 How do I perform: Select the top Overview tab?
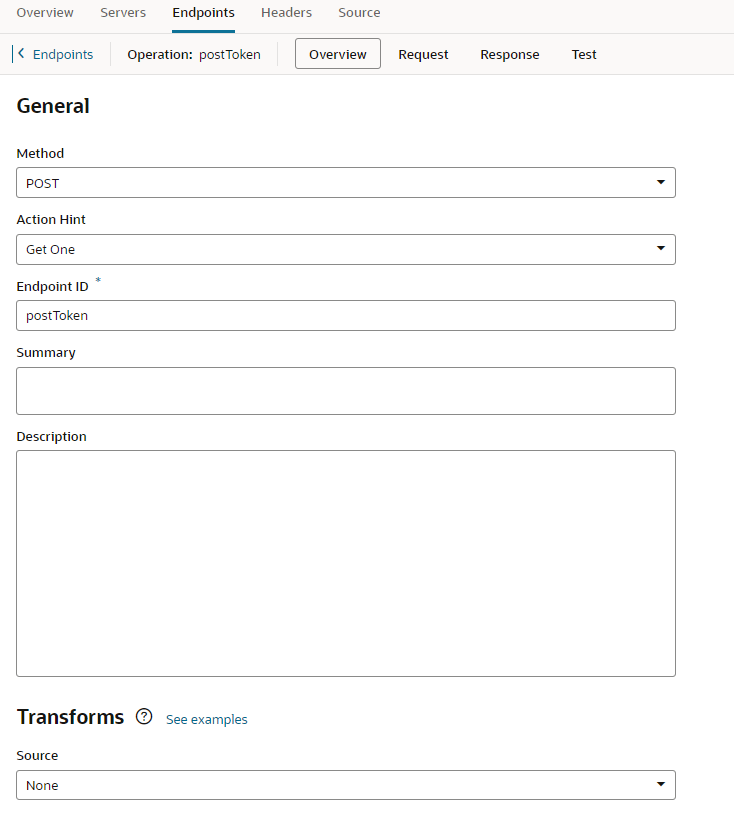coord(45,13)
